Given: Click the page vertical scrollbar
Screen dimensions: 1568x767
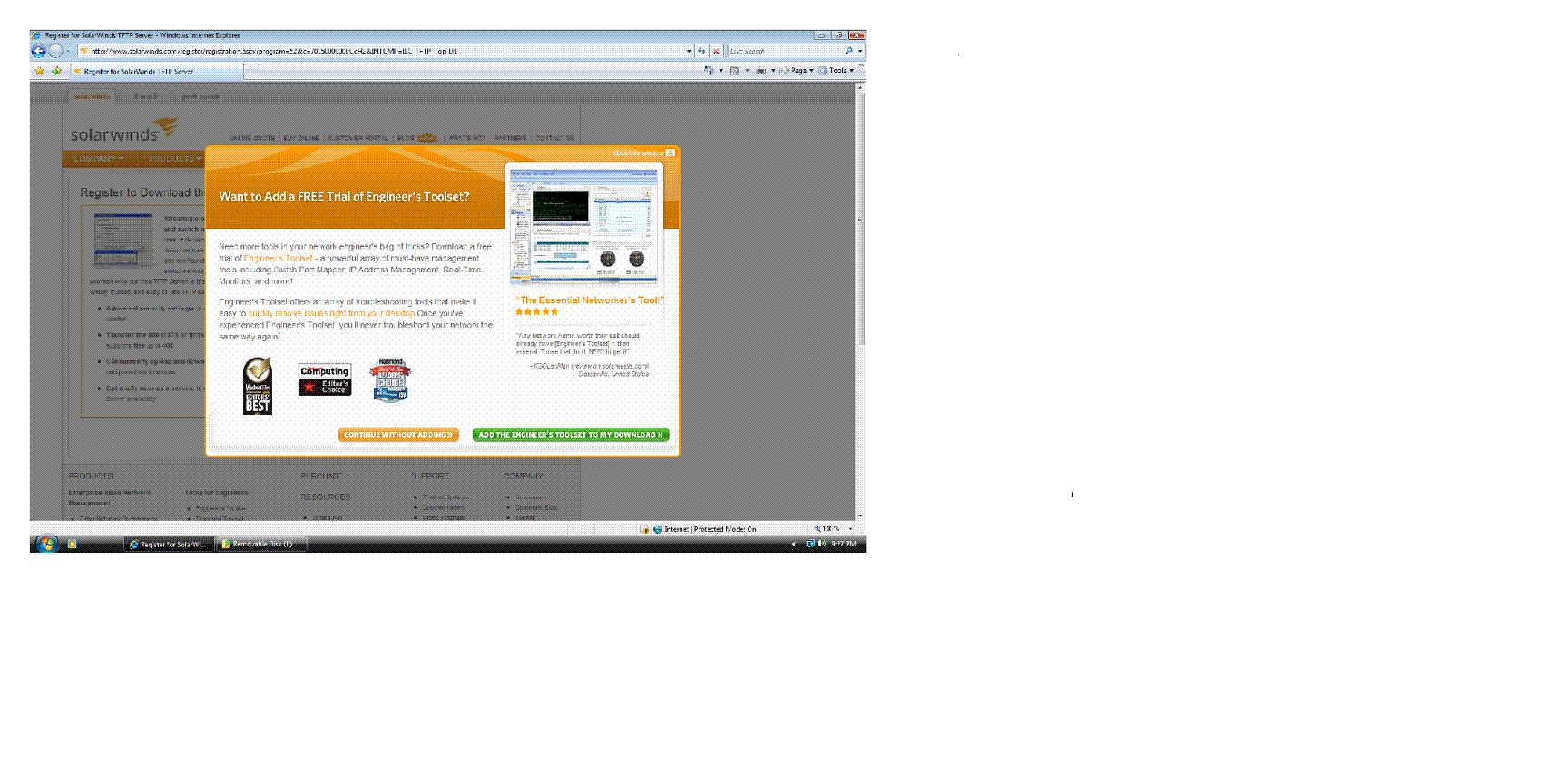Looking at the screenshot, I should coord(860,300).
